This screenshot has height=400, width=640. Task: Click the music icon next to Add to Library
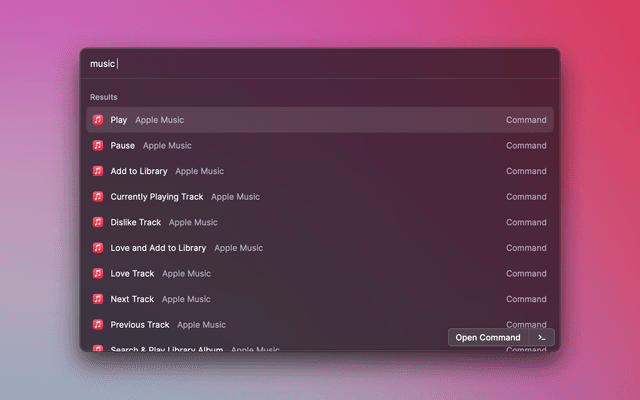click(x=98, y=171)
